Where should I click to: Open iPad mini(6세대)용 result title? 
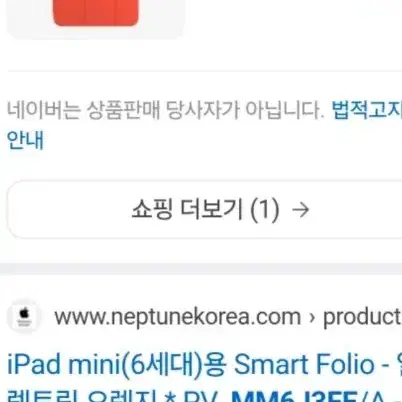[117, 364]
